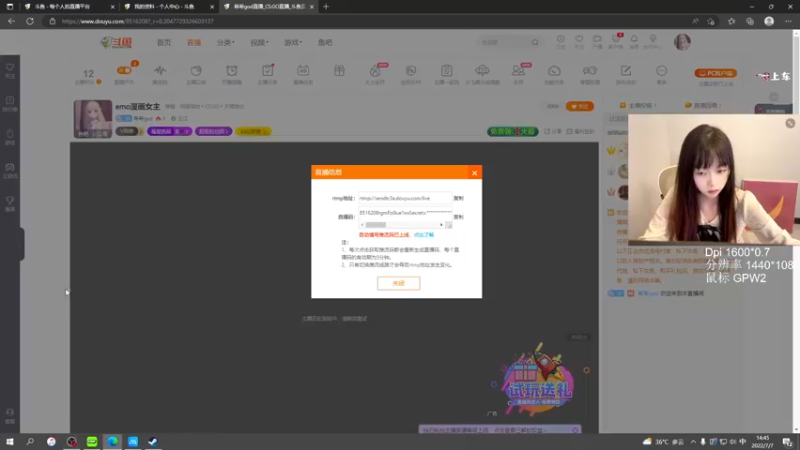Image resolution: width=800 pixels, height=450 pixels.
Task: Click the rtmp address input field
Action: [x=405, y=198]
